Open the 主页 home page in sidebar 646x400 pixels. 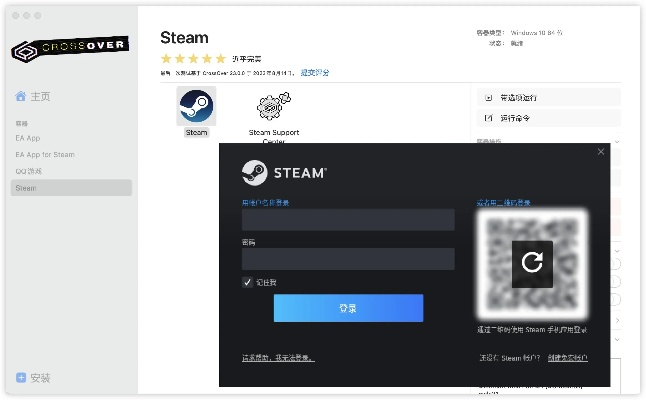[33, 96]
